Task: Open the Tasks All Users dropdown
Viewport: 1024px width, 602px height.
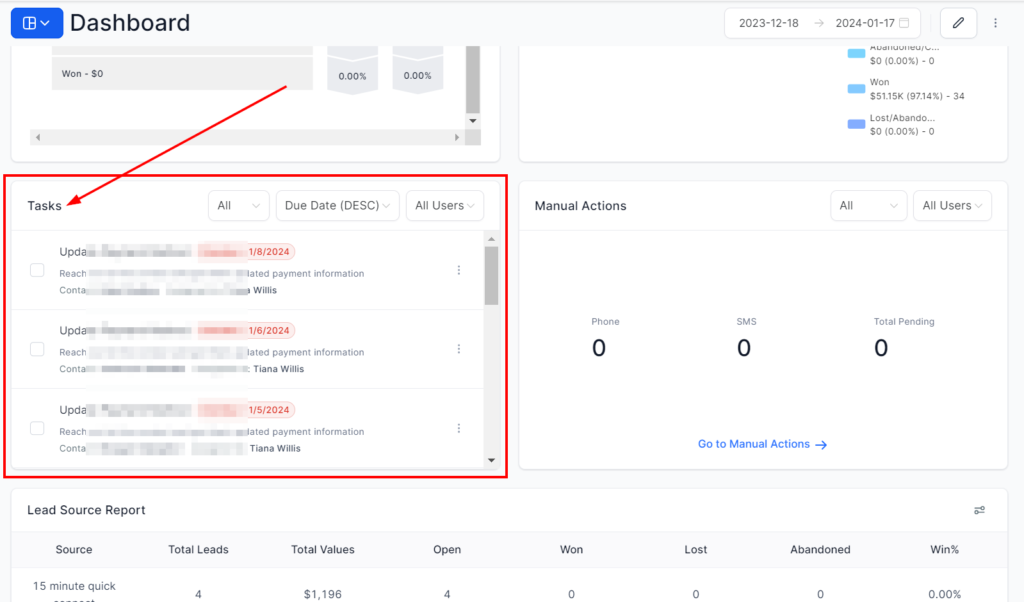Action: pyautogui.click(x=445, y=206)
